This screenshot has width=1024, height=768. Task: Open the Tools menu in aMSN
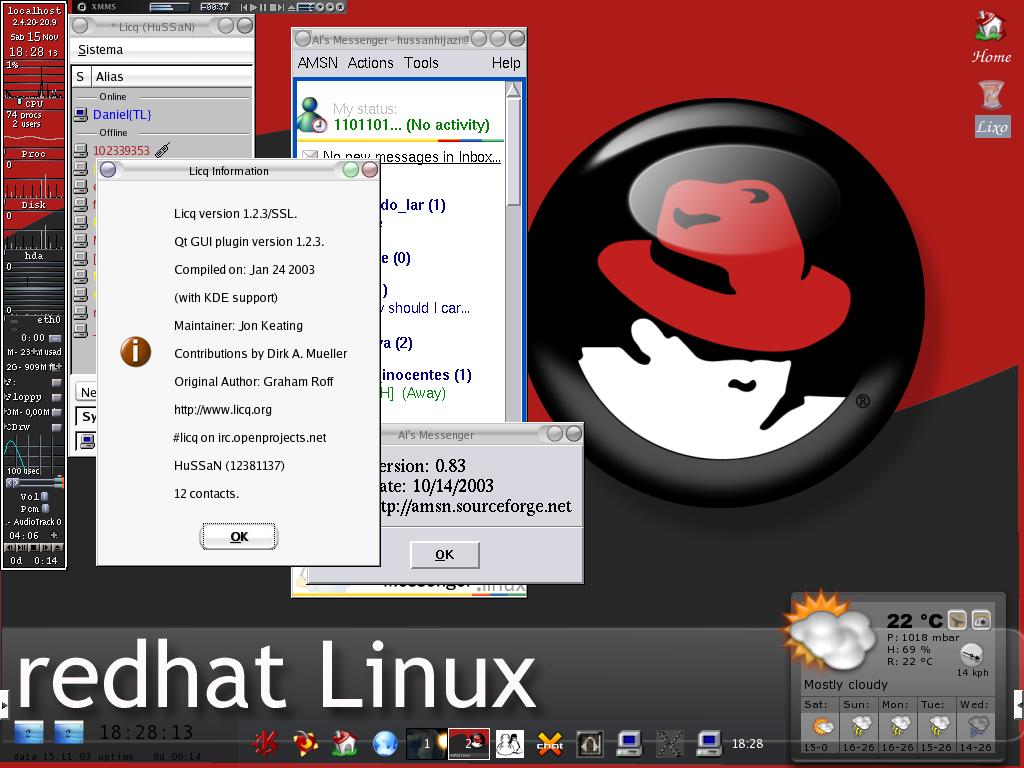[421, 63]
